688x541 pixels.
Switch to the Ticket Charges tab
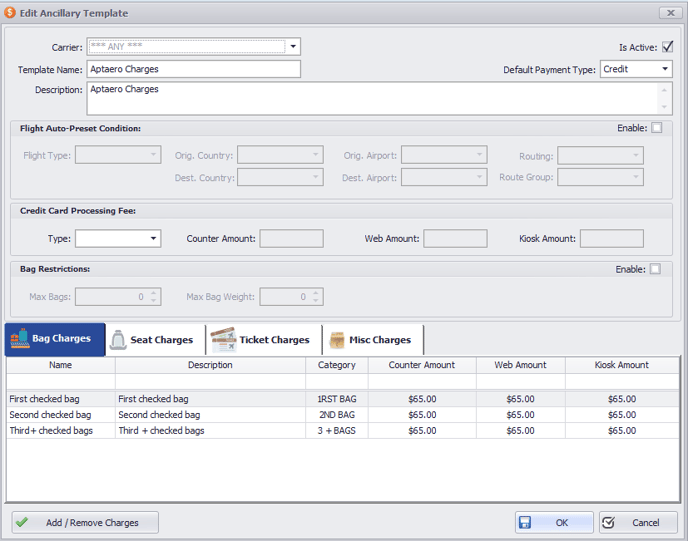point(264,340)
